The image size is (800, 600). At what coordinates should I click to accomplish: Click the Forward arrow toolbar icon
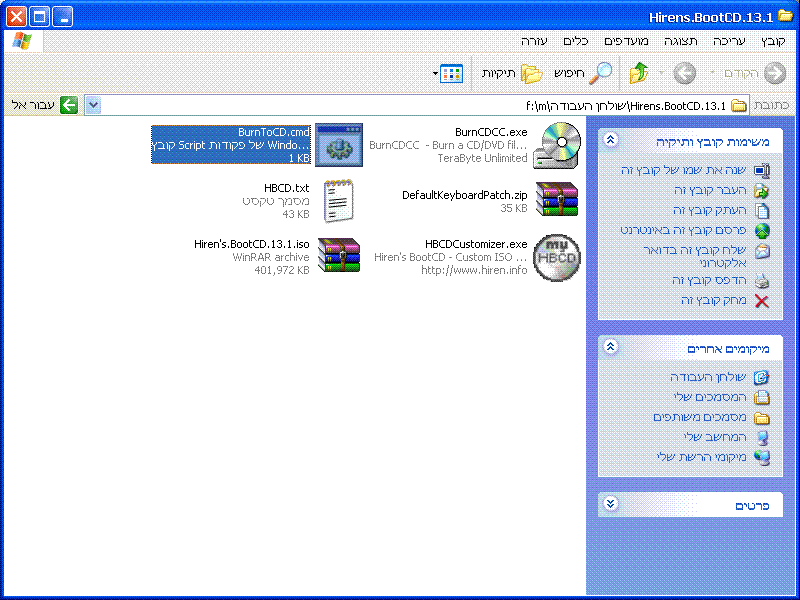tap(685, 73)
